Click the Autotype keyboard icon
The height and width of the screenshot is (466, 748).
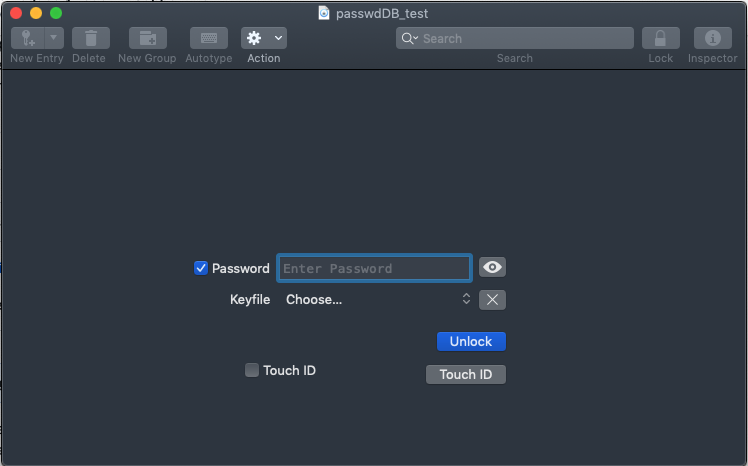tap(209, 38)
